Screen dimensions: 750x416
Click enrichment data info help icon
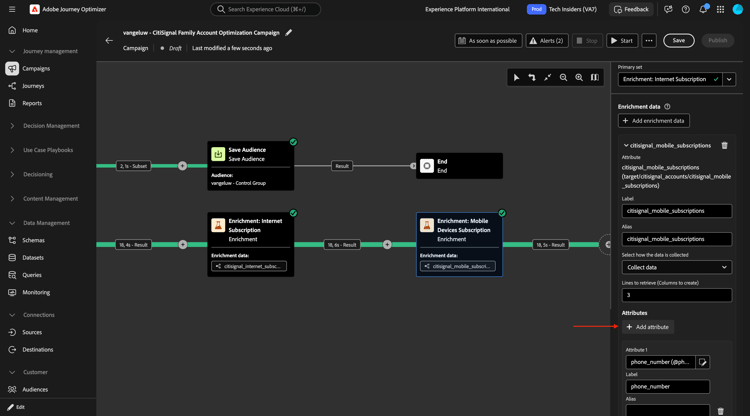667,107
